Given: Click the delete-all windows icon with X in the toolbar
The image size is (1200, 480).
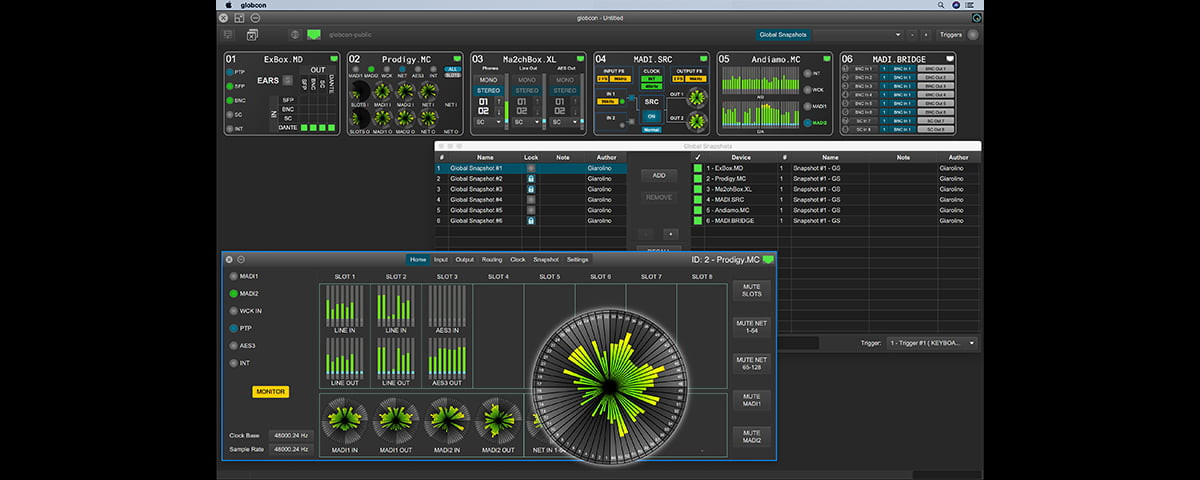Looking at the screenshot, I should [253, 34].
